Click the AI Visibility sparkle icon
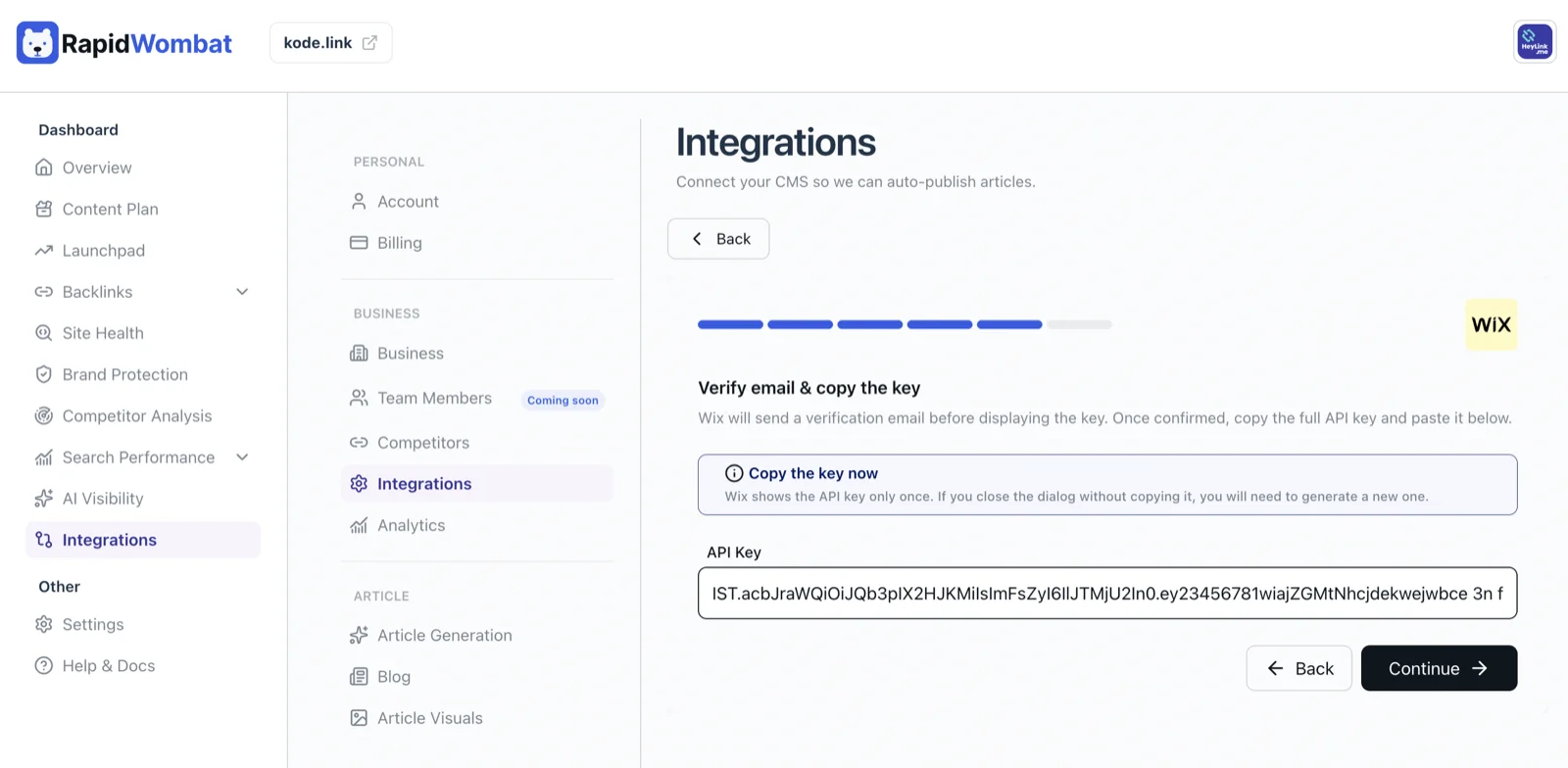 tap(43, 499)
